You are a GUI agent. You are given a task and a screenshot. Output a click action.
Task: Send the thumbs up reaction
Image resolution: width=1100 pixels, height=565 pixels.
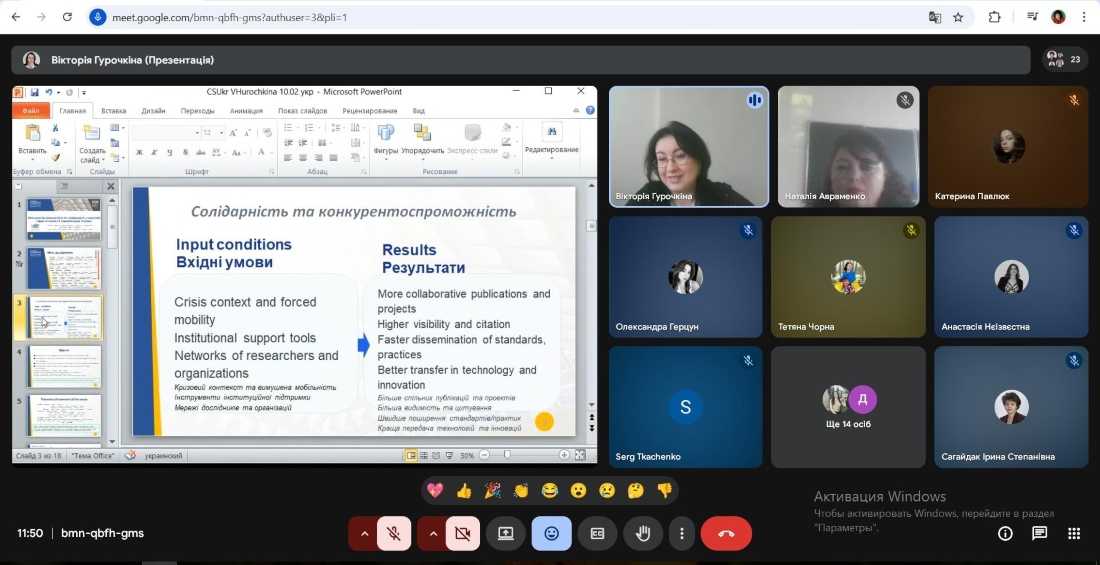463,490
